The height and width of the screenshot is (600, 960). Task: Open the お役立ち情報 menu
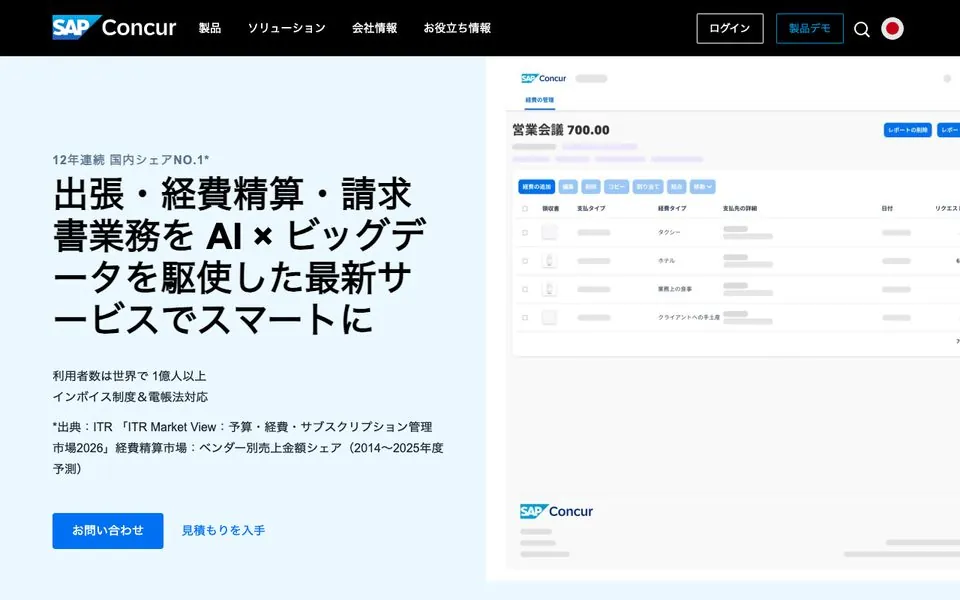click(457, 28)
